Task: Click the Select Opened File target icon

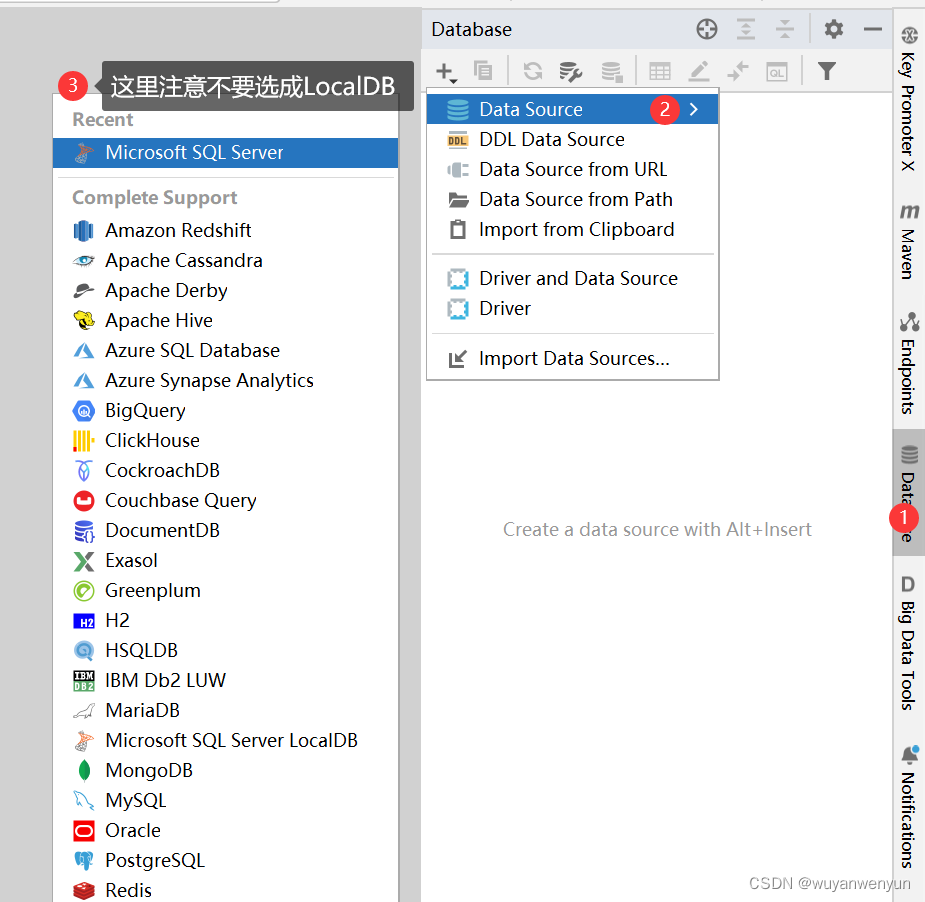Action: pyautogui.click(x=707, y=29)
